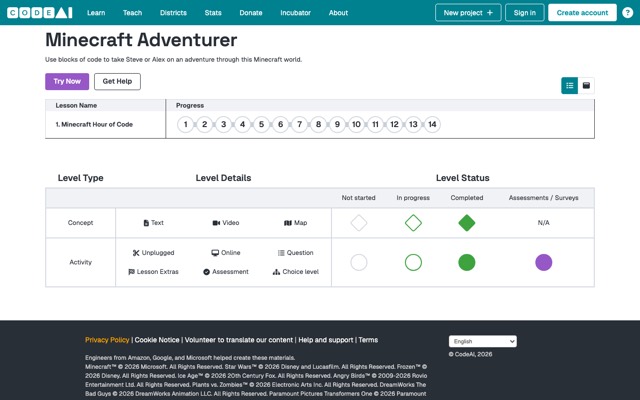Open the English language dropdown
Viewport: 640px width, 400px height.
[x=483, y=341]
